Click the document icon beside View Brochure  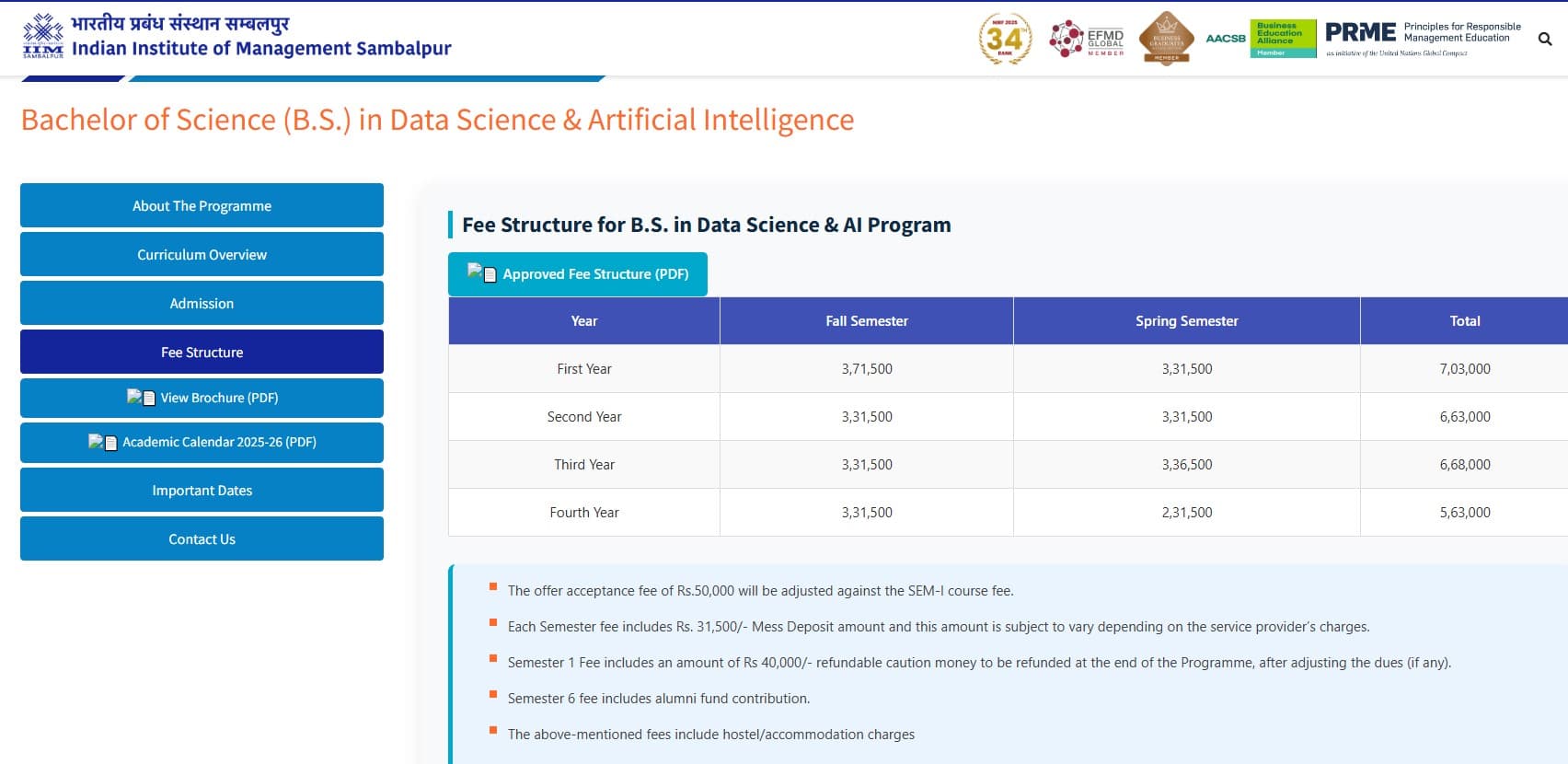[x=142, y=398]
